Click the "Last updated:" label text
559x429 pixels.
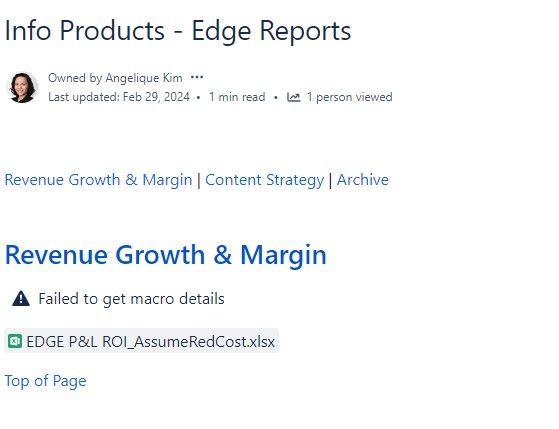click(x=84, y=97)
